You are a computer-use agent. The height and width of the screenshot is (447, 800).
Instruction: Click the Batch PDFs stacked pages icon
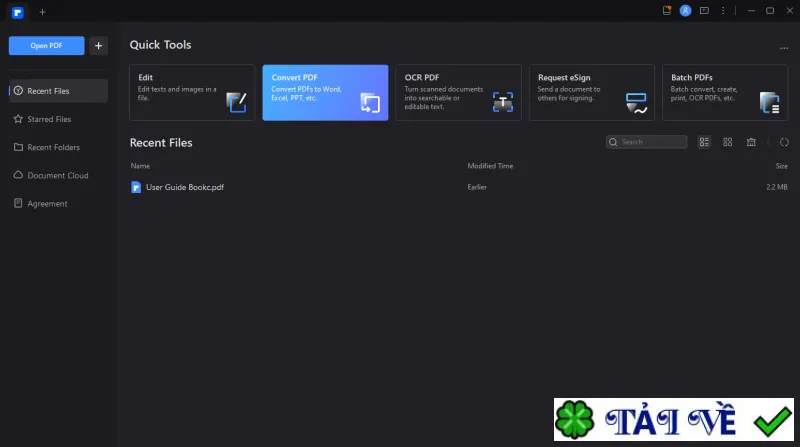click(x=770, y=103)
